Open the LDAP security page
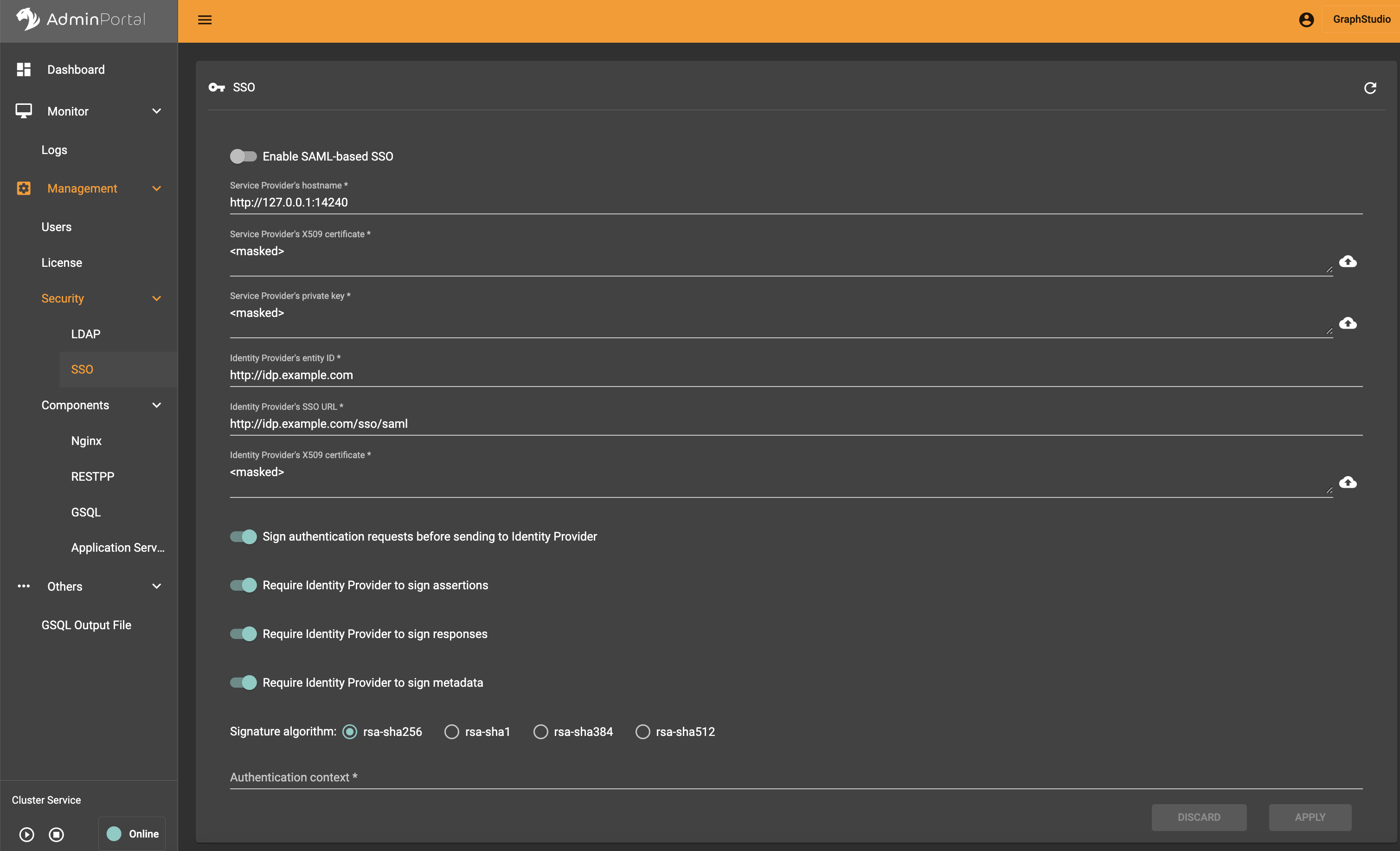This screenshot has height=851, width=1400. pyautogui.click(x=86, y=334)
